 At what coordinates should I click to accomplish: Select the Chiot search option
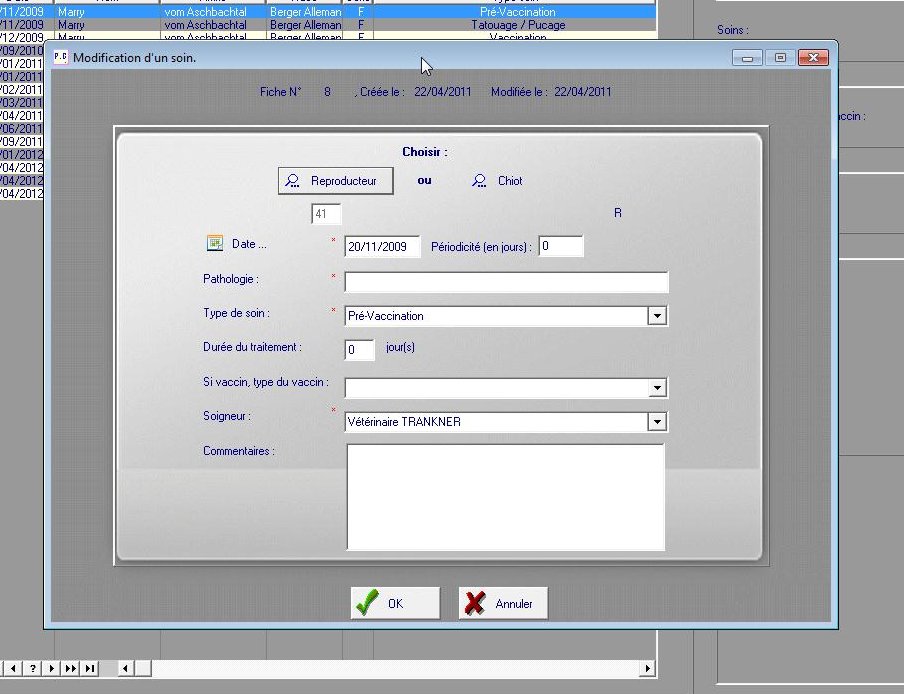497,181
